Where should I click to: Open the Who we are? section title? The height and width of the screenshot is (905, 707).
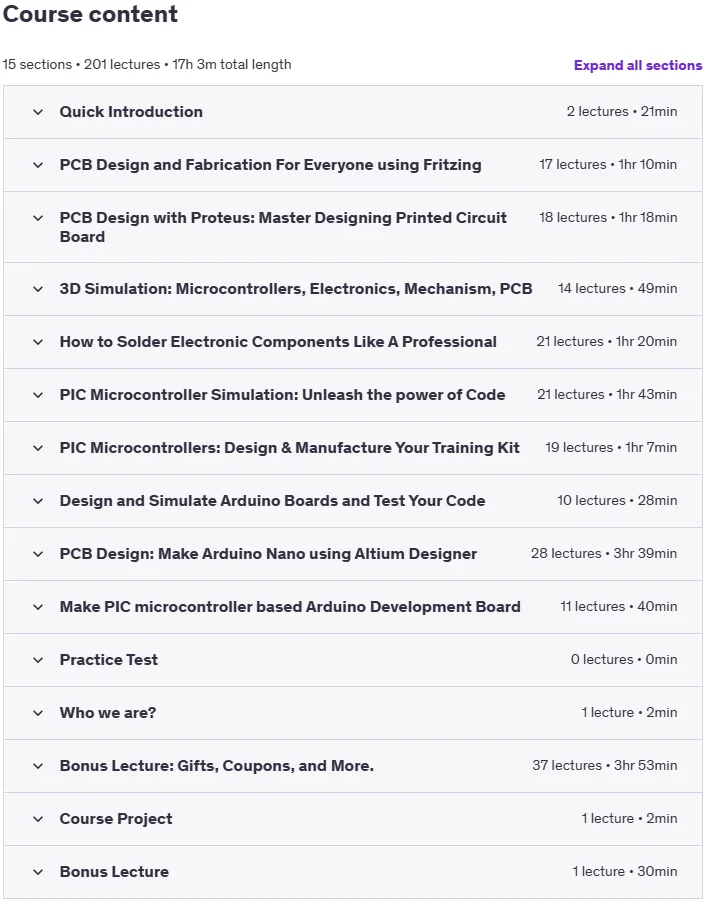click(x=108, y=713)
